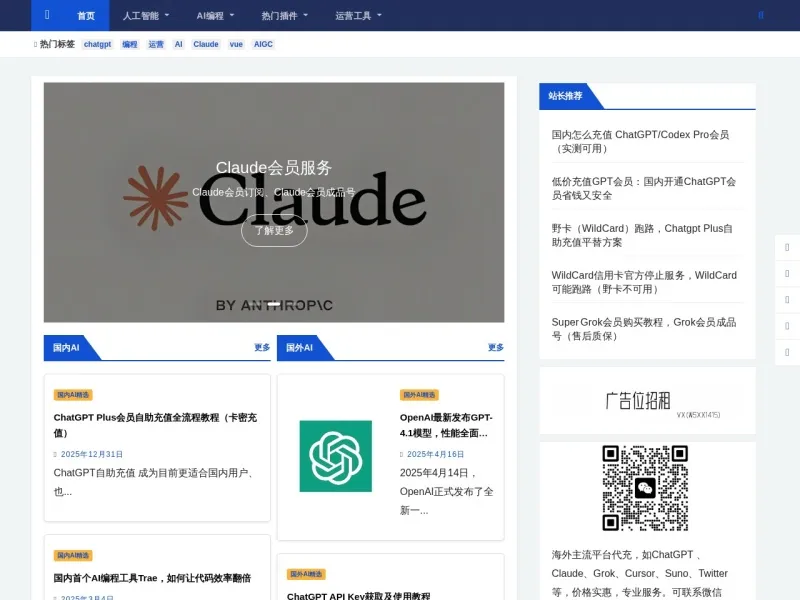Click 国外AI精选 badge on GPT-4.1 card

coord(419,395)
